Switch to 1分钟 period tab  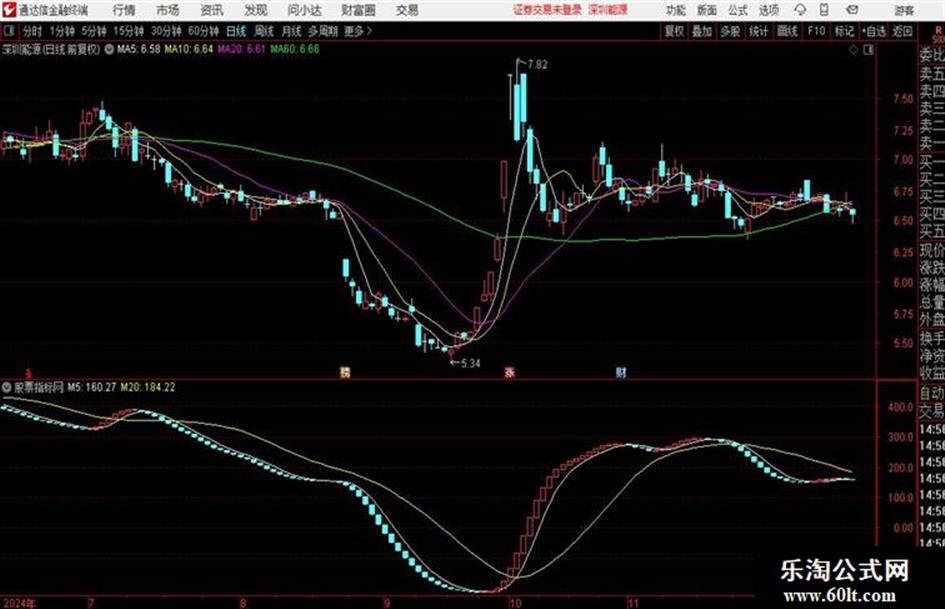tap(61, 31)
